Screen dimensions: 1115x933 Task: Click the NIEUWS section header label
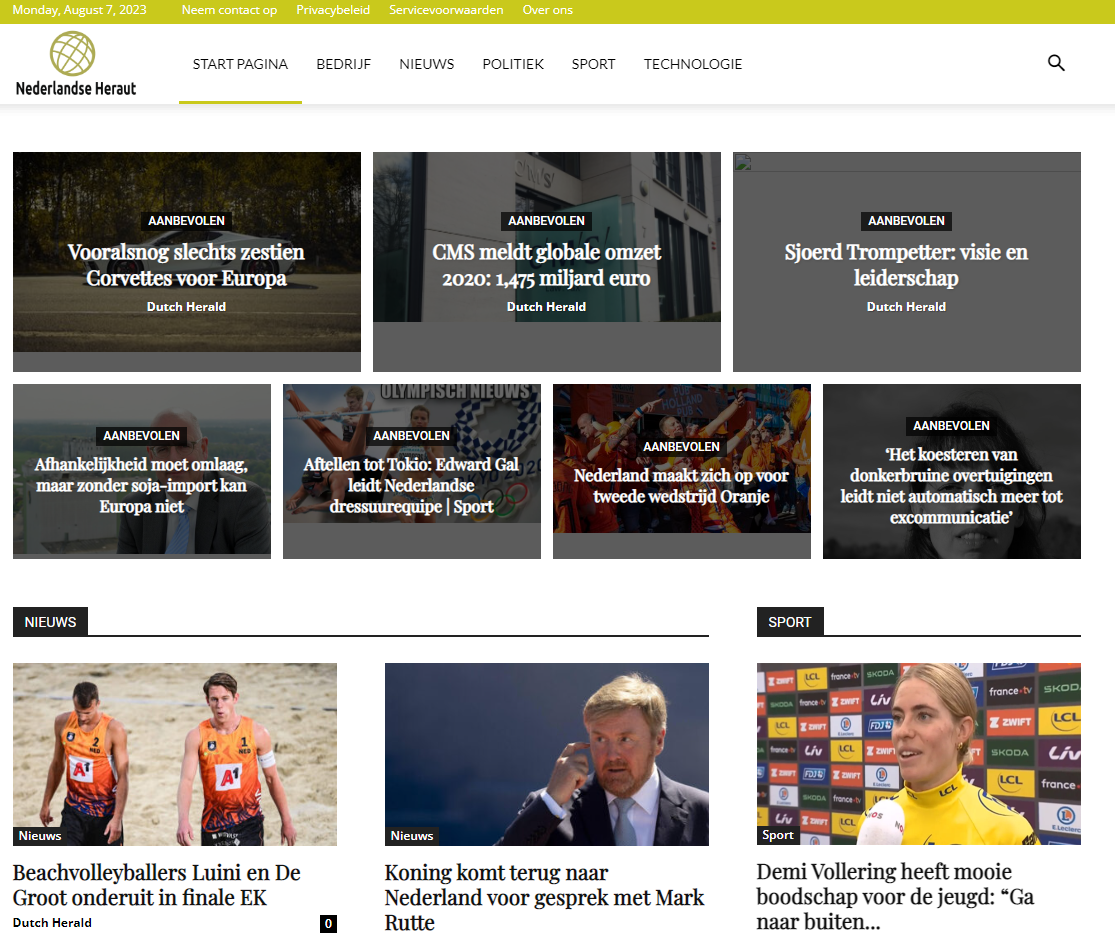point(50,622)
